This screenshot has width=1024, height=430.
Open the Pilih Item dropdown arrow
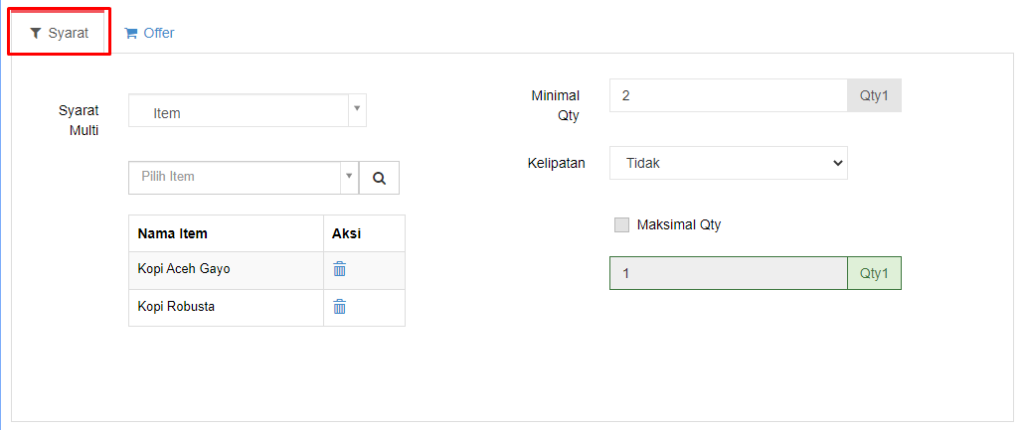(349, 176)
